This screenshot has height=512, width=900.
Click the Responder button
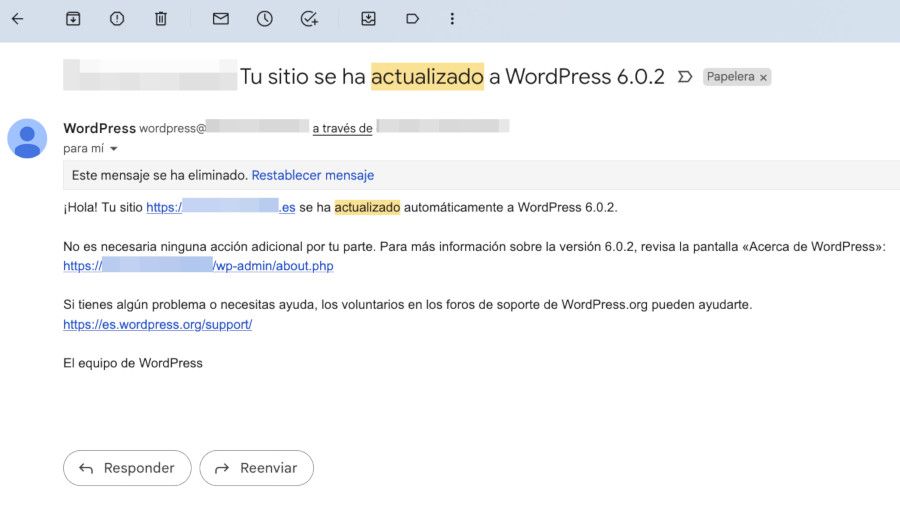click(x=127, y=468)
